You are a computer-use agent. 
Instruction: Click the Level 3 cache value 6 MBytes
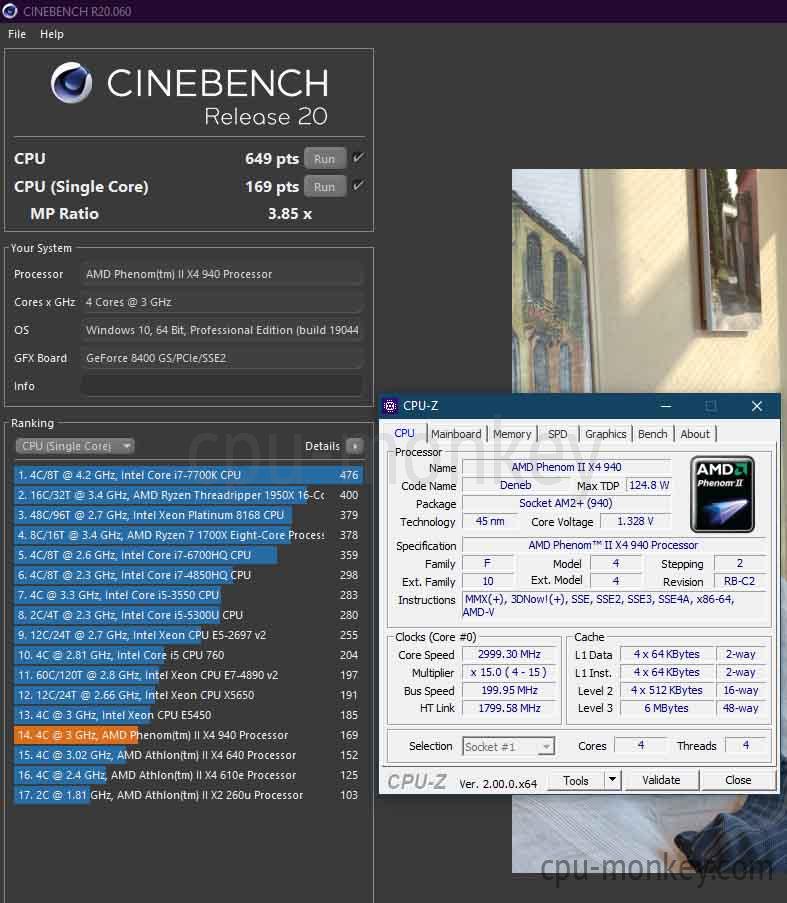pyautogui.click(x=666, y=708)
